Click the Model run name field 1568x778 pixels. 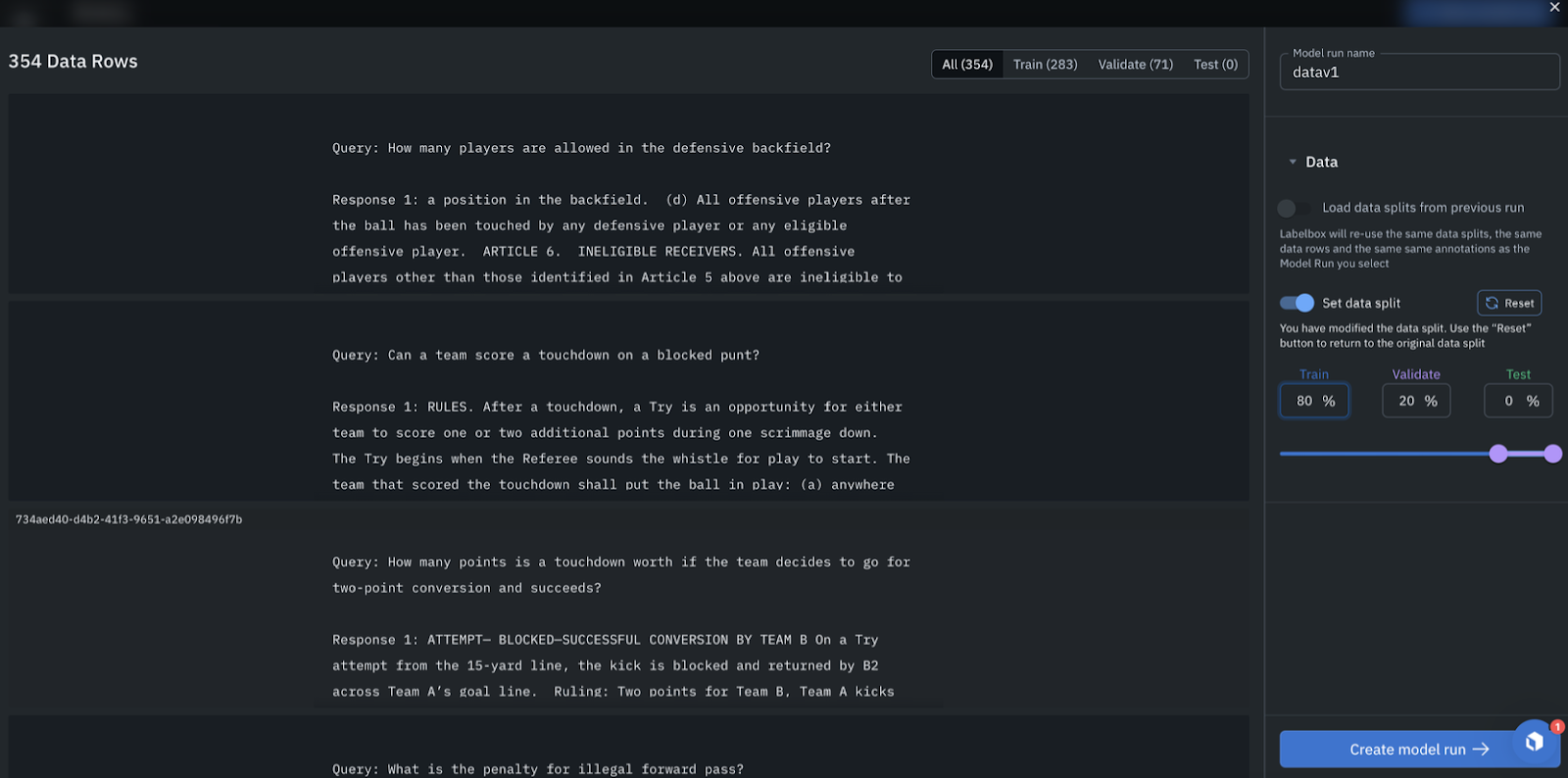[1419, 73]
